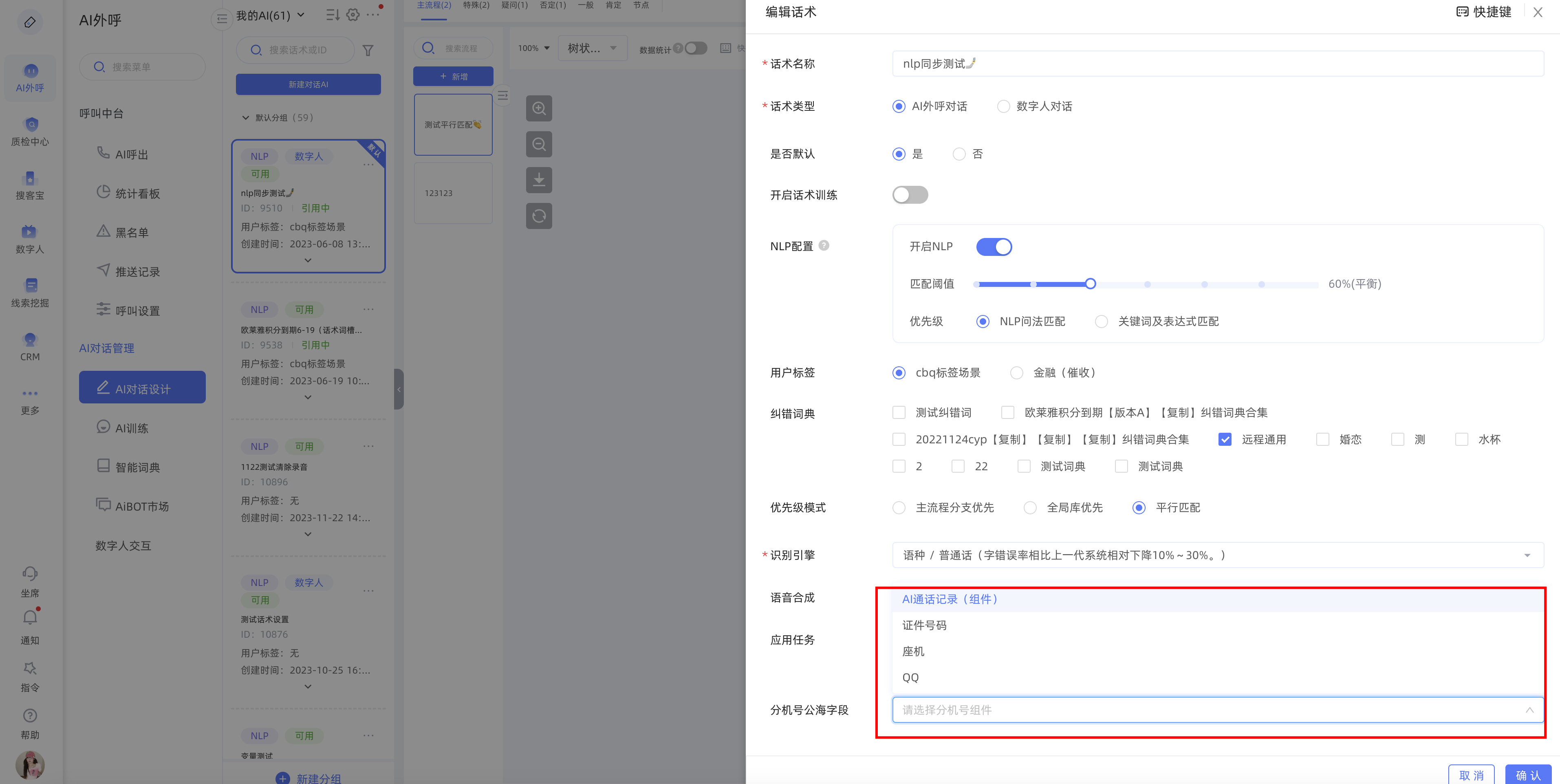Click the download icon on canvas toolbar
Screen dimensions: 1560x784
(538, 180)
